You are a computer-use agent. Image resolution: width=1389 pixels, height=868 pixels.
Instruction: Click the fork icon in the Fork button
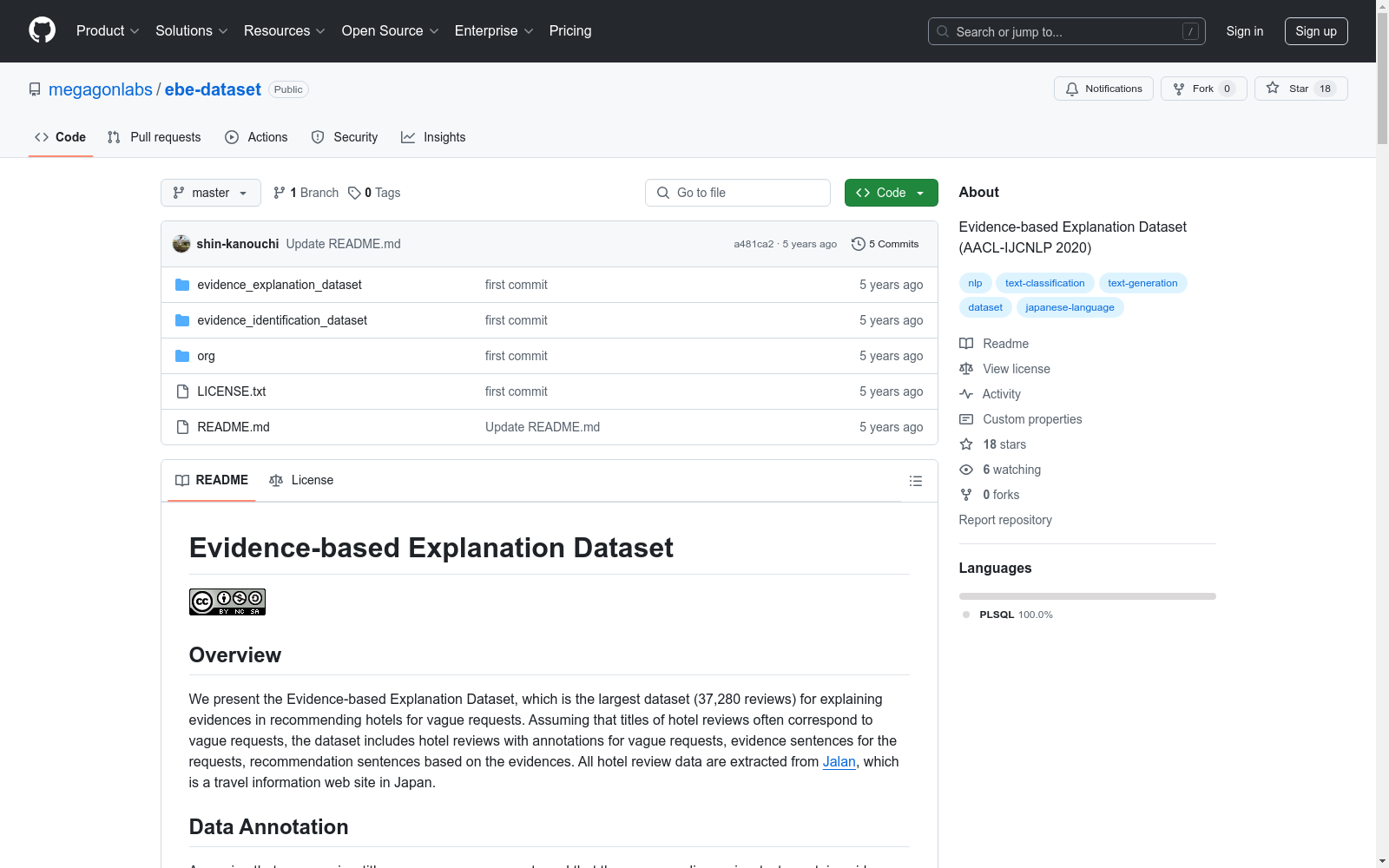pos(1179,89)
